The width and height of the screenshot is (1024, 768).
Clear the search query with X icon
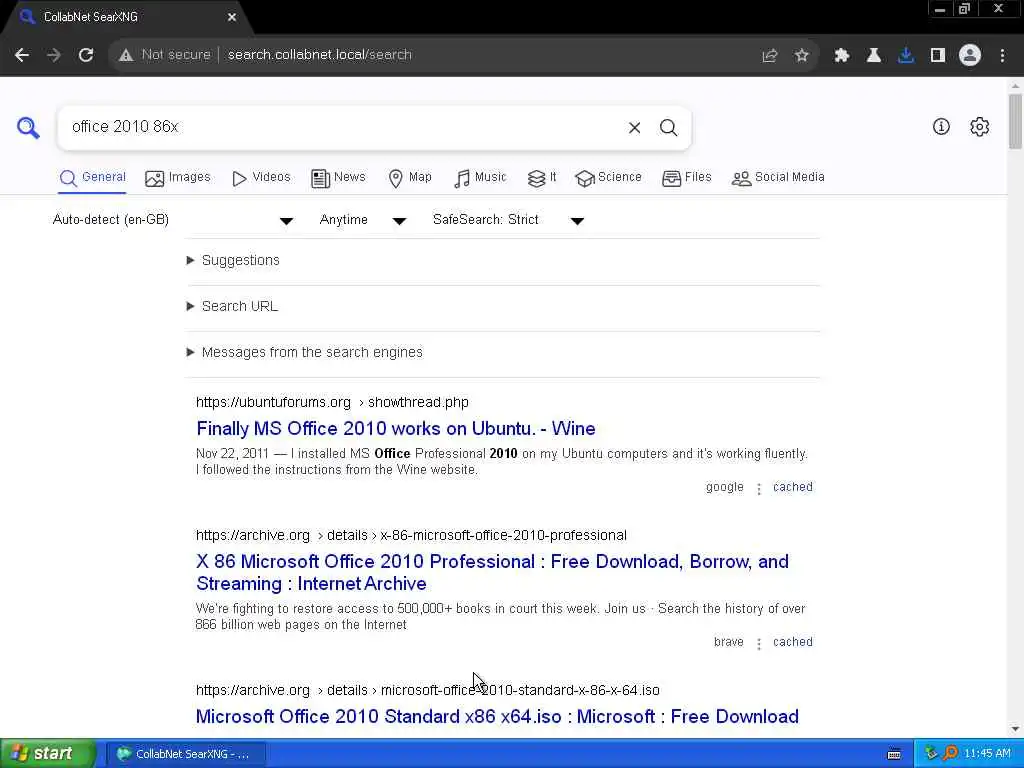pos(634,127)
